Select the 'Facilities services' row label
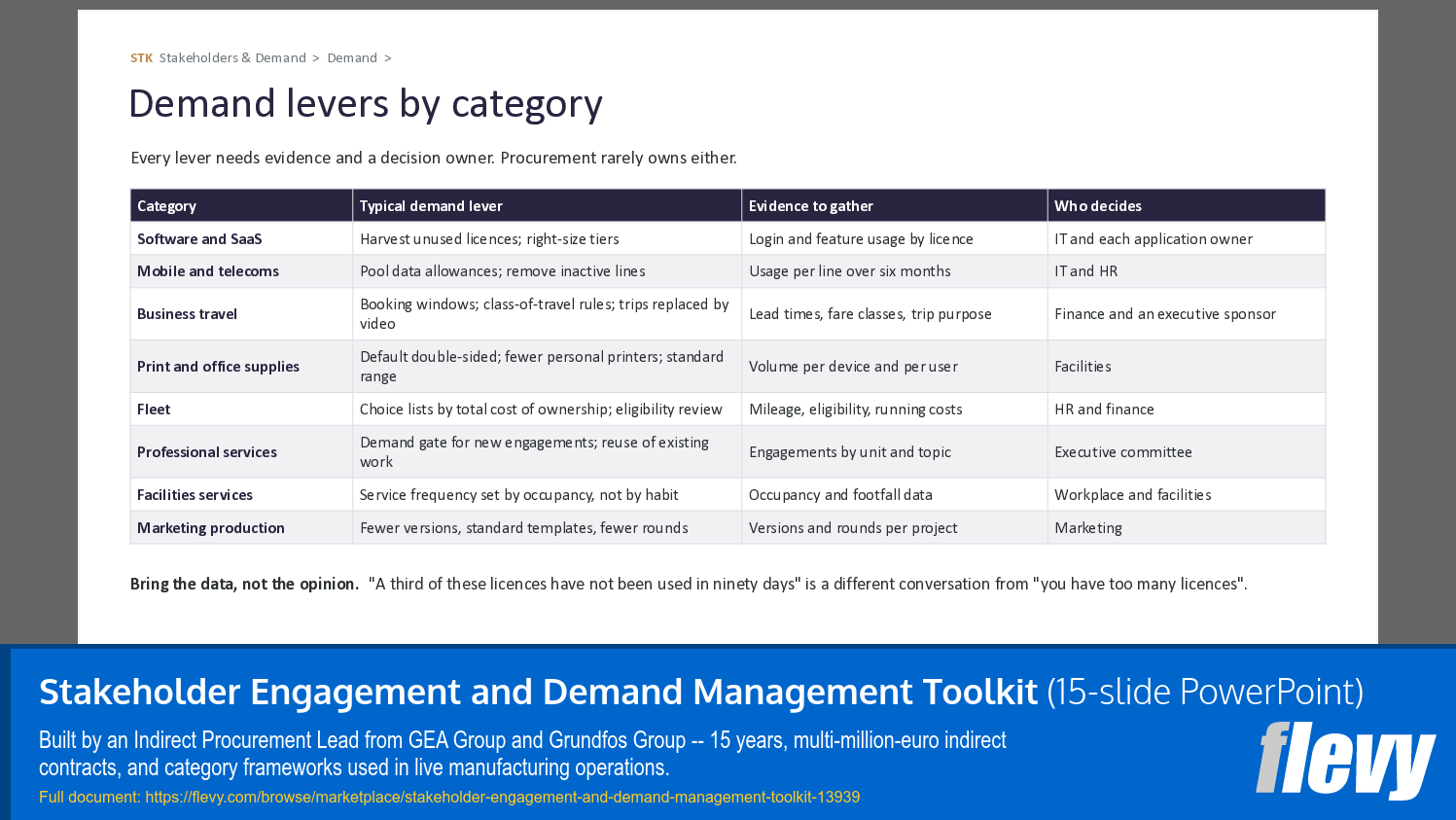The width and height of the screenshot is (1456, 820). pos(195,495)
